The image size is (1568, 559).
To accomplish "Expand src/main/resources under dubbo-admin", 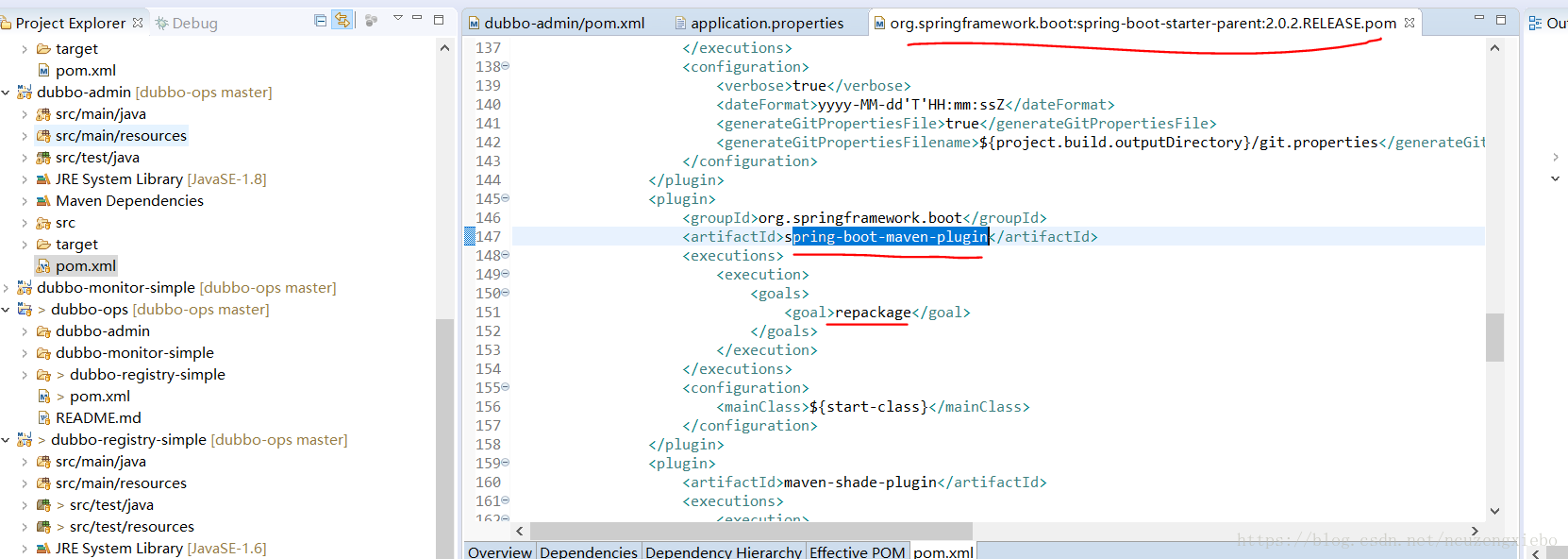I will (x=24, y=136).
